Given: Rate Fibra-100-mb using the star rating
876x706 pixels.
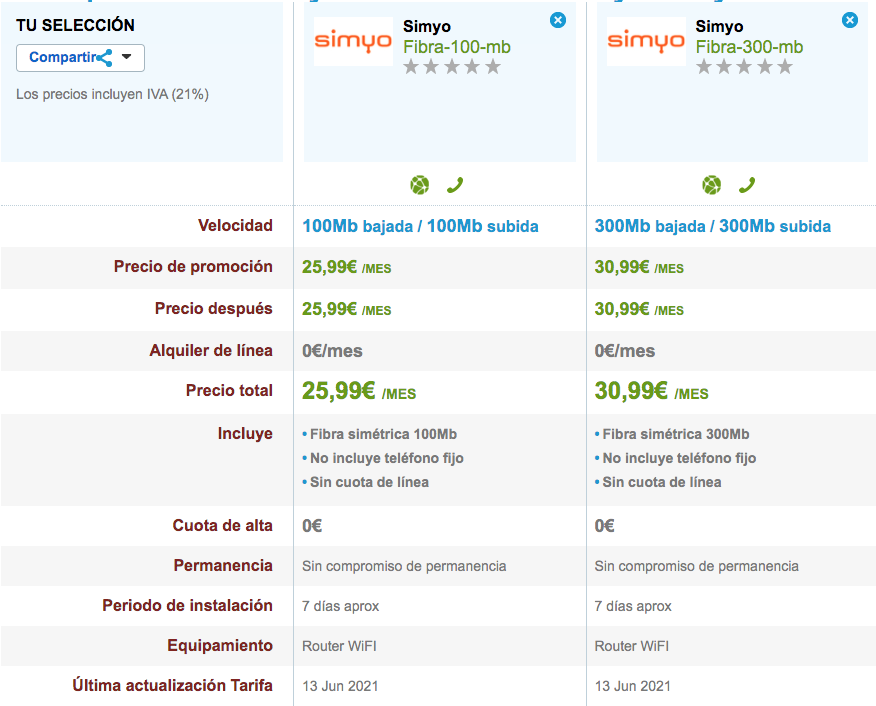Looking at the screenshot, I should (451, 68).
